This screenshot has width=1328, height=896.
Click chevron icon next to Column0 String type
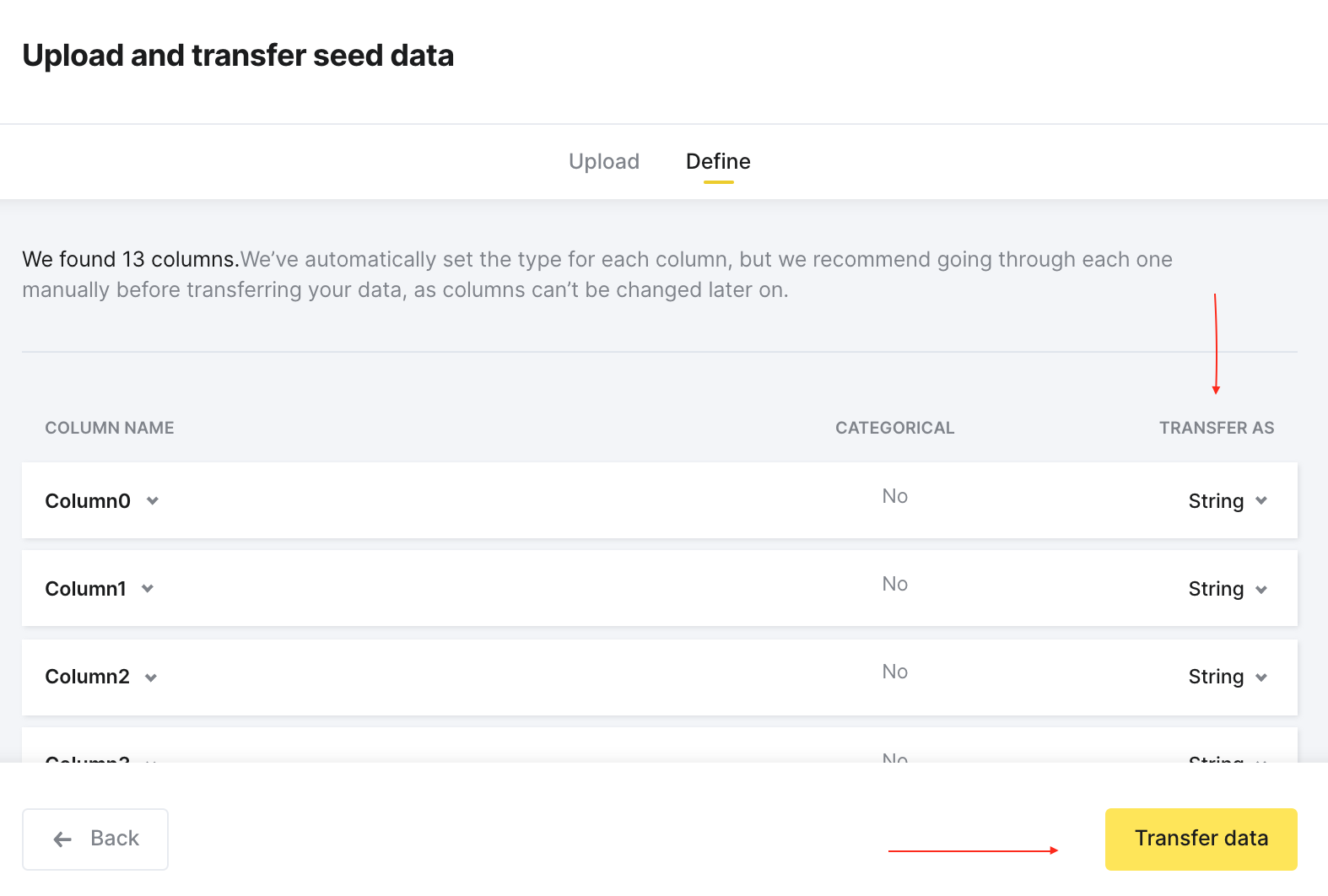[1261, 501]
